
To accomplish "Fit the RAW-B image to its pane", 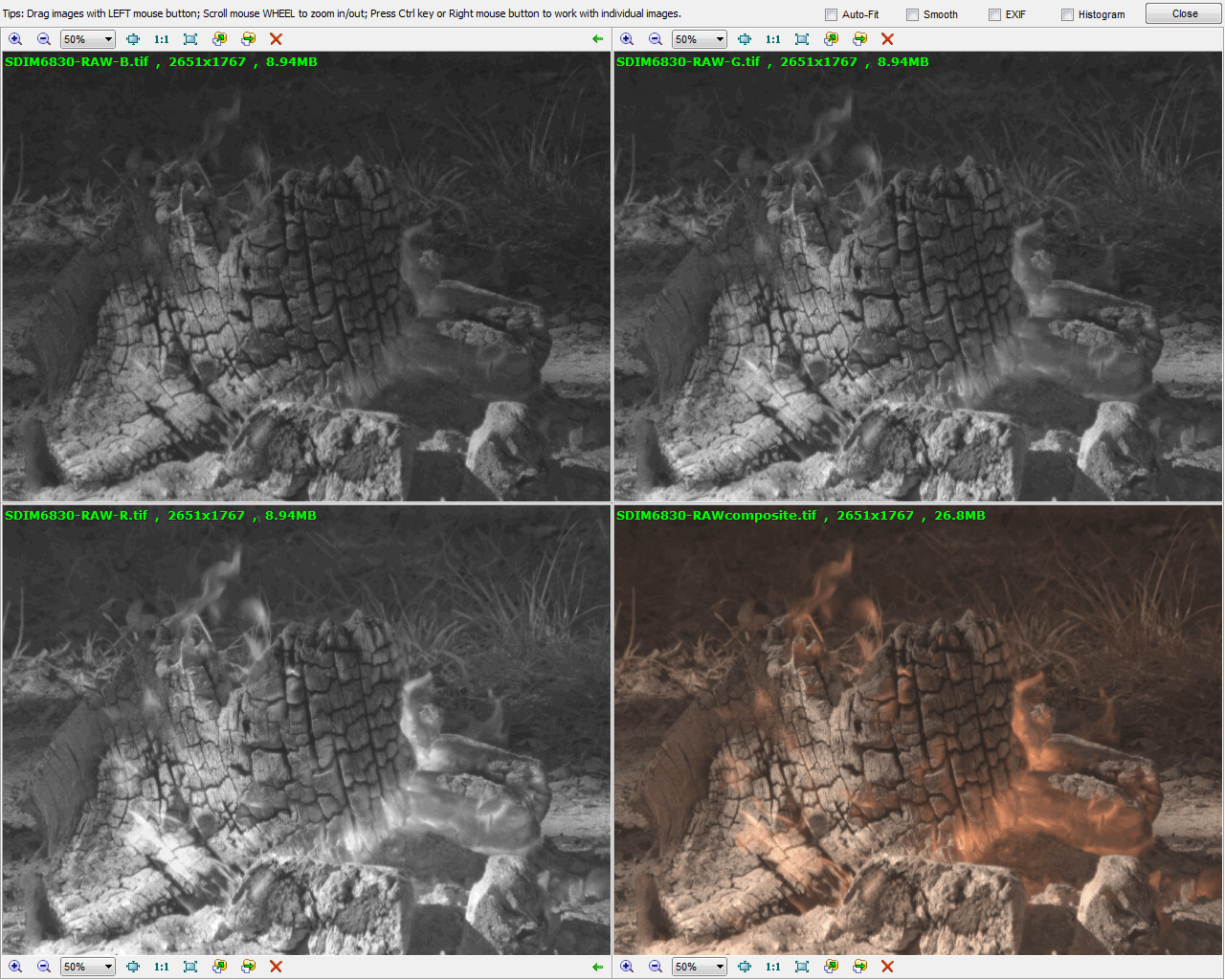I will (190, 39).
